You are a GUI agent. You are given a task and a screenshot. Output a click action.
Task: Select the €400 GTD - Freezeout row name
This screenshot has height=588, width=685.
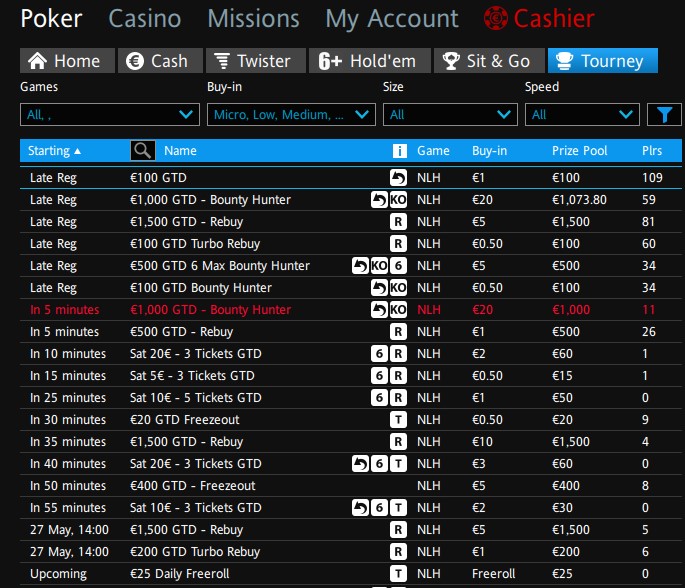[192, 485]
